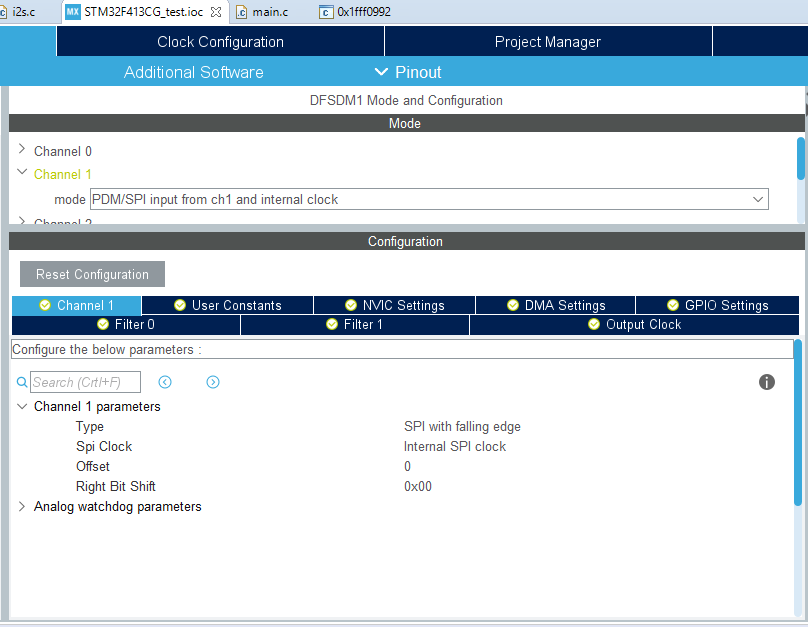The height and width of the screenshot is (627, 808).
Task: Open the Pinout chevron dropdown
Action: coord(381,72)
